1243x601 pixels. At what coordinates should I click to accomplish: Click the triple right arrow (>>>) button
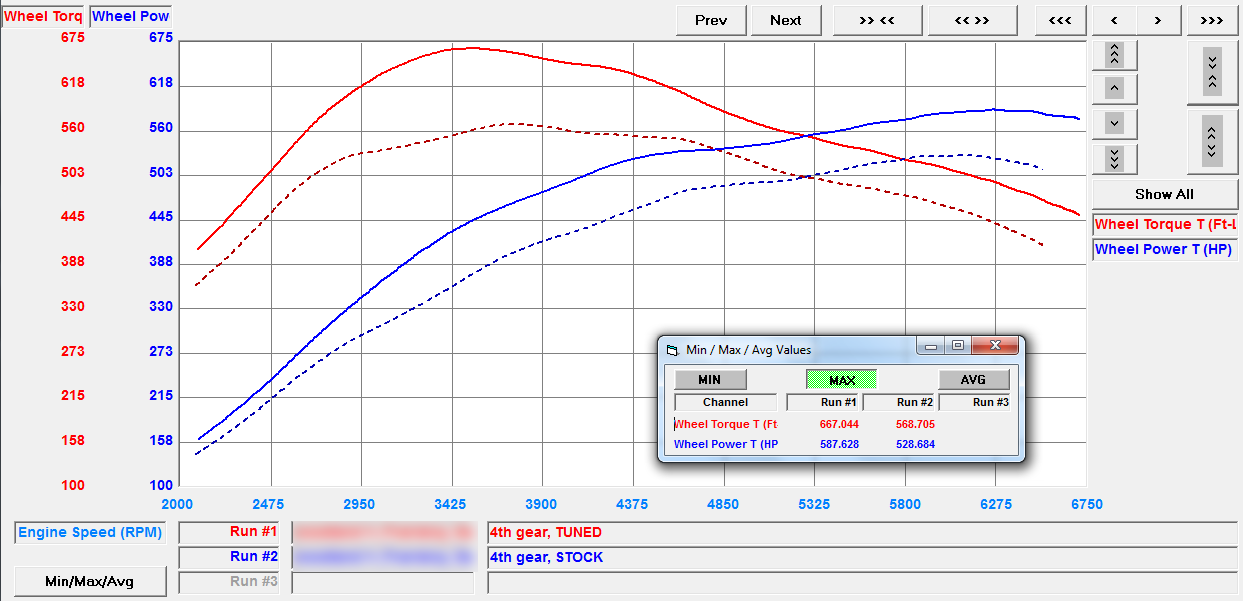coord(1211,20)
